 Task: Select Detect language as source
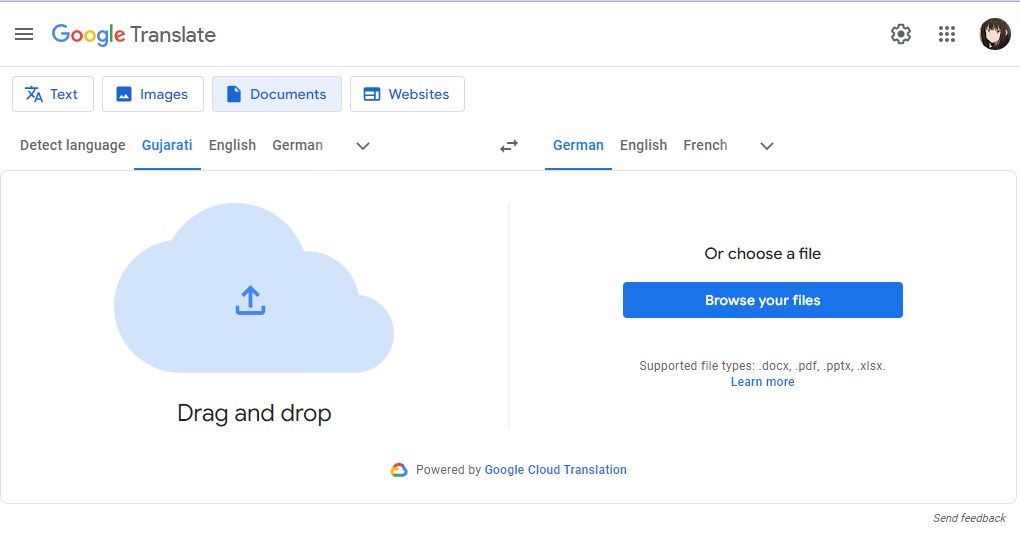(73, 145)
